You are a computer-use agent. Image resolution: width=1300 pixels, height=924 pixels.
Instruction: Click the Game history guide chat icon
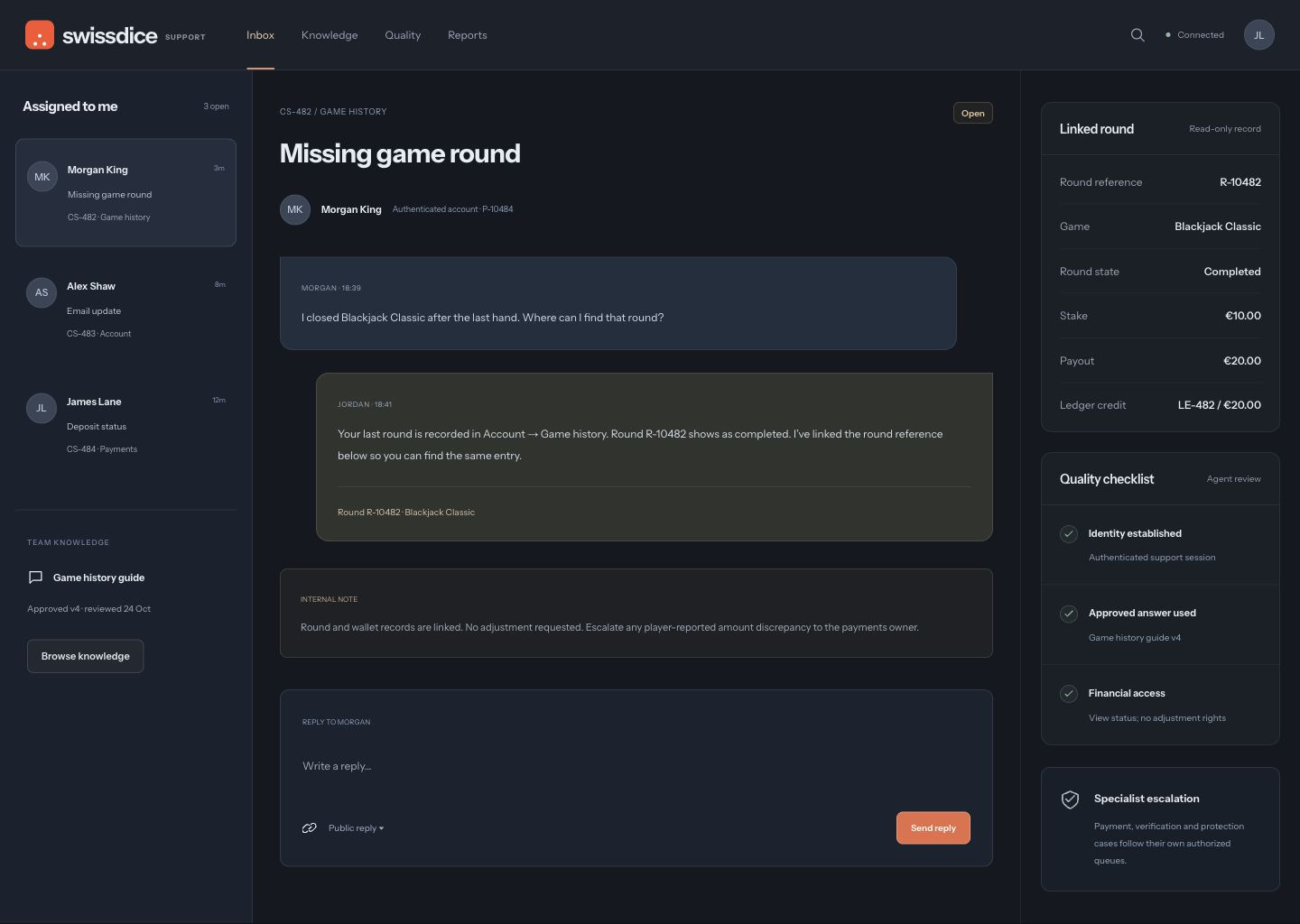pos(36,577)
